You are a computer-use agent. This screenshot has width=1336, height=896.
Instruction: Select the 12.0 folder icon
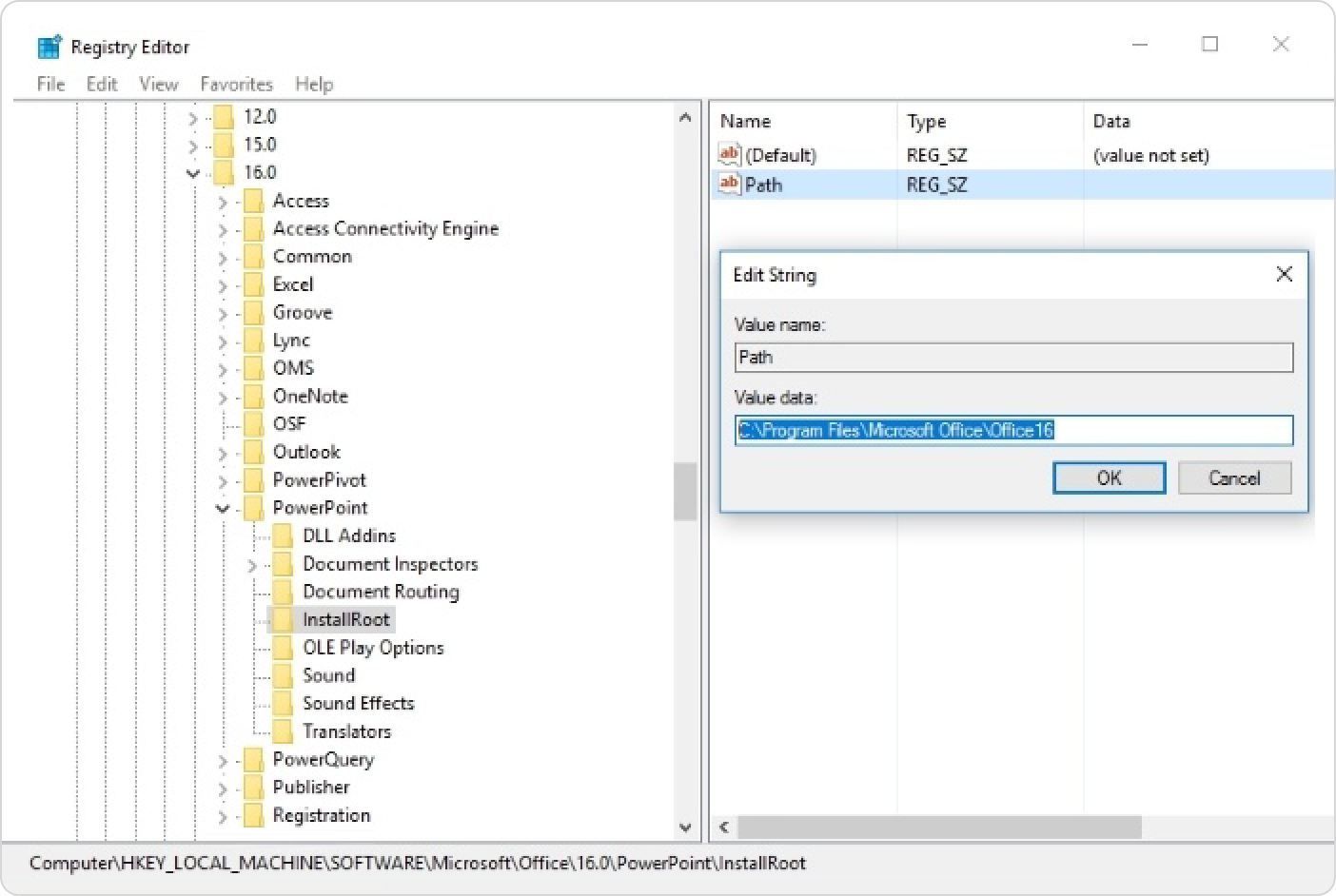[x=224, y=117]
